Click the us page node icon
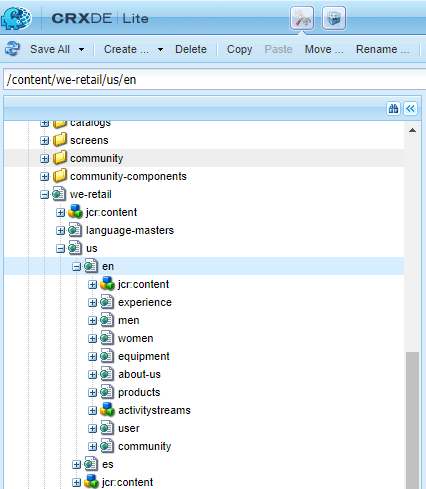This screenshot has height=489, width=426. coord(75,248)
